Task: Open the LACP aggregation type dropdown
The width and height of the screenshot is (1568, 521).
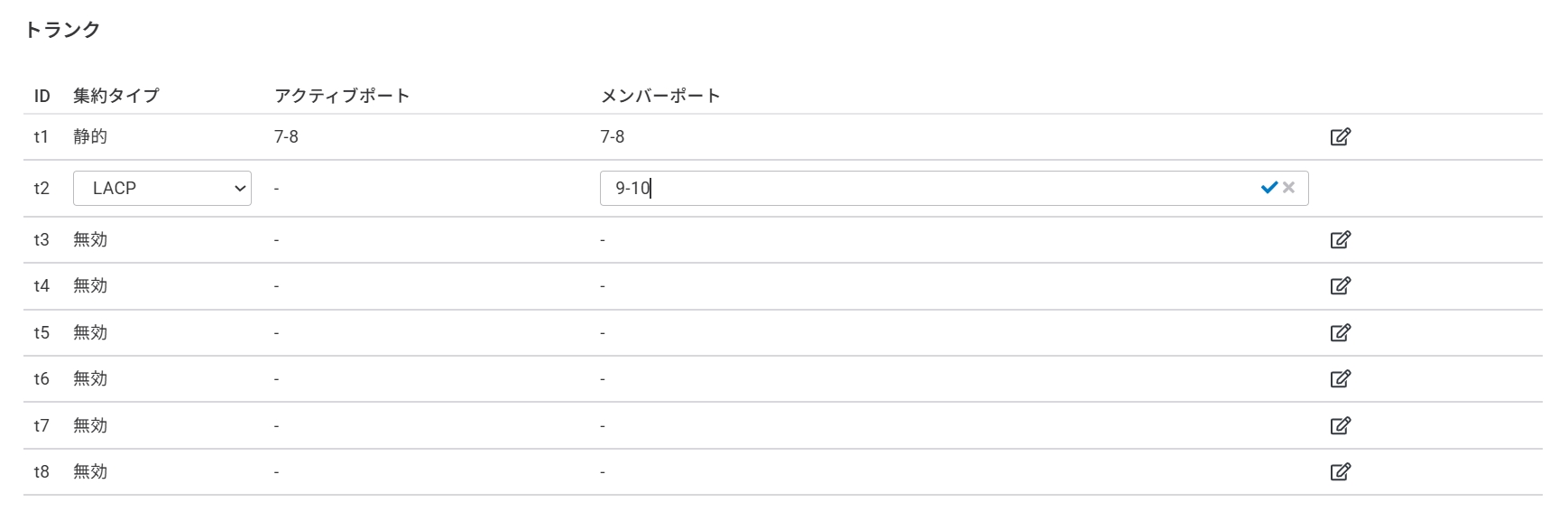Action: point(162,189)
